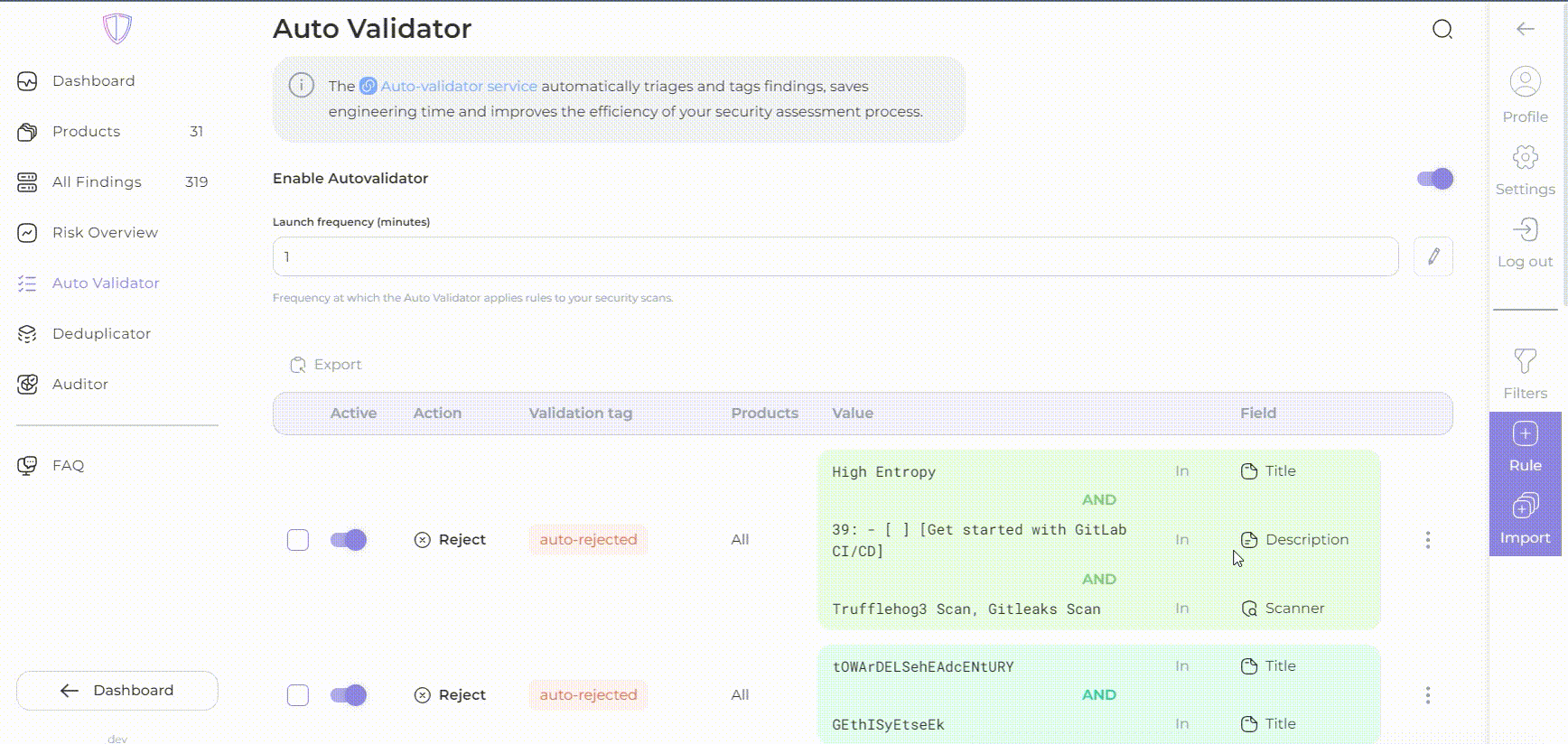Select checkbox of the High Entropy rule
This screenshot has width=1568, height=744.
(x=298, y=540)
